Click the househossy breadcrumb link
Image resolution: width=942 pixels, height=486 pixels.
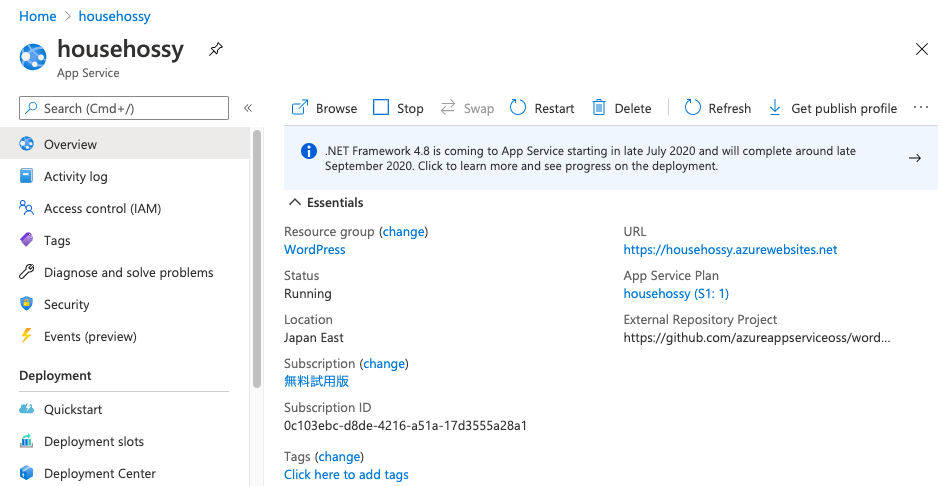(115, 16)
